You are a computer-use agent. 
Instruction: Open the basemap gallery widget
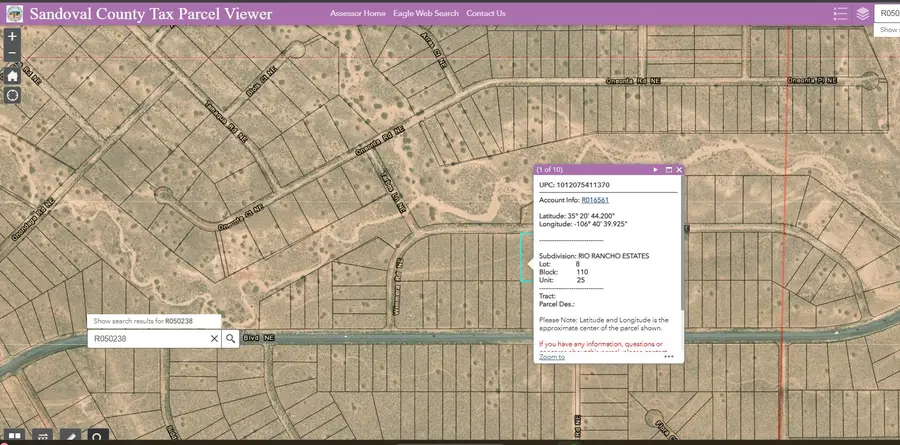[x=14, y=437]
